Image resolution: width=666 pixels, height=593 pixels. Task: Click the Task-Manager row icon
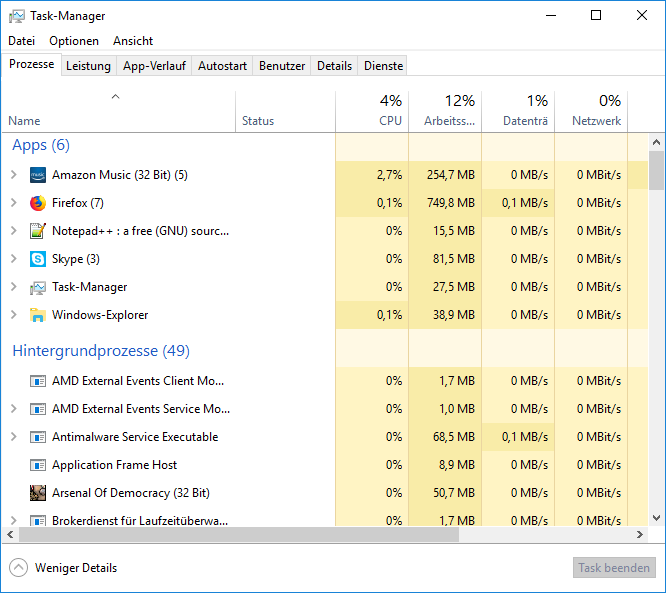tap(38, 288)
